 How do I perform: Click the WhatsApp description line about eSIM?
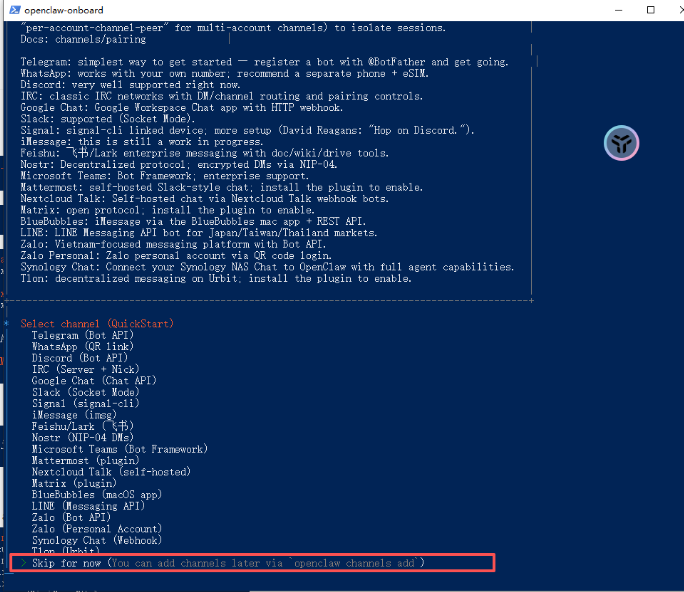(x=225, y=73)
